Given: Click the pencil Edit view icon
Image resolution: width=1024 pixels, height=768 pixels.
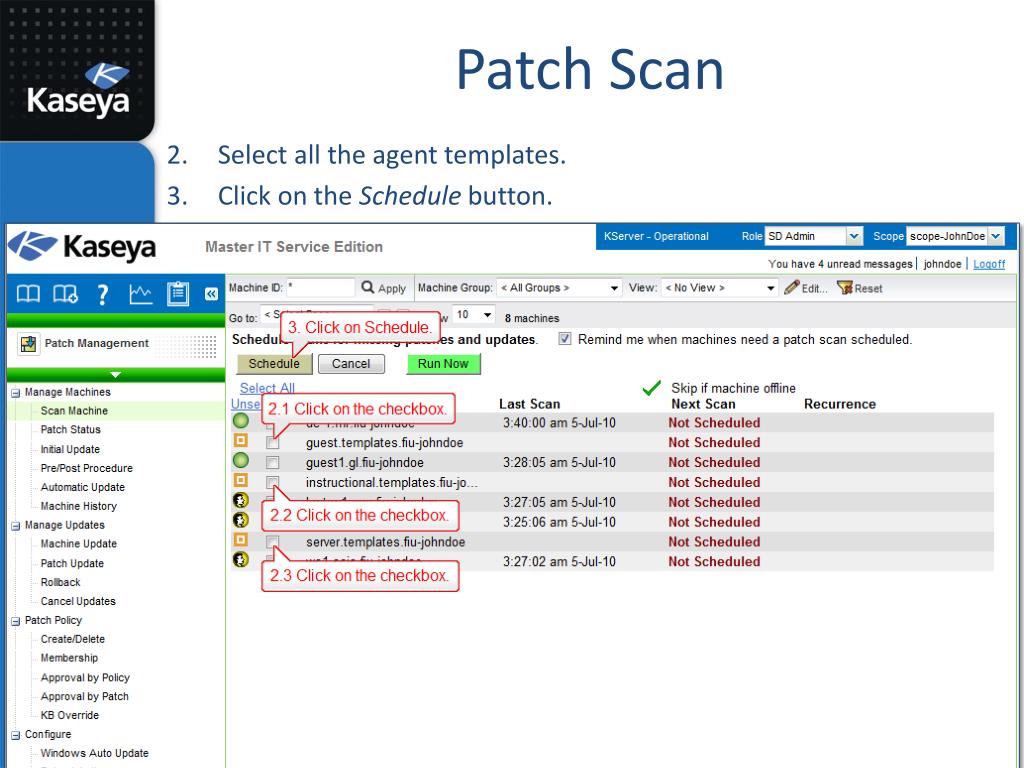Looking at the screenshot, I should click(x=806, y=287).
